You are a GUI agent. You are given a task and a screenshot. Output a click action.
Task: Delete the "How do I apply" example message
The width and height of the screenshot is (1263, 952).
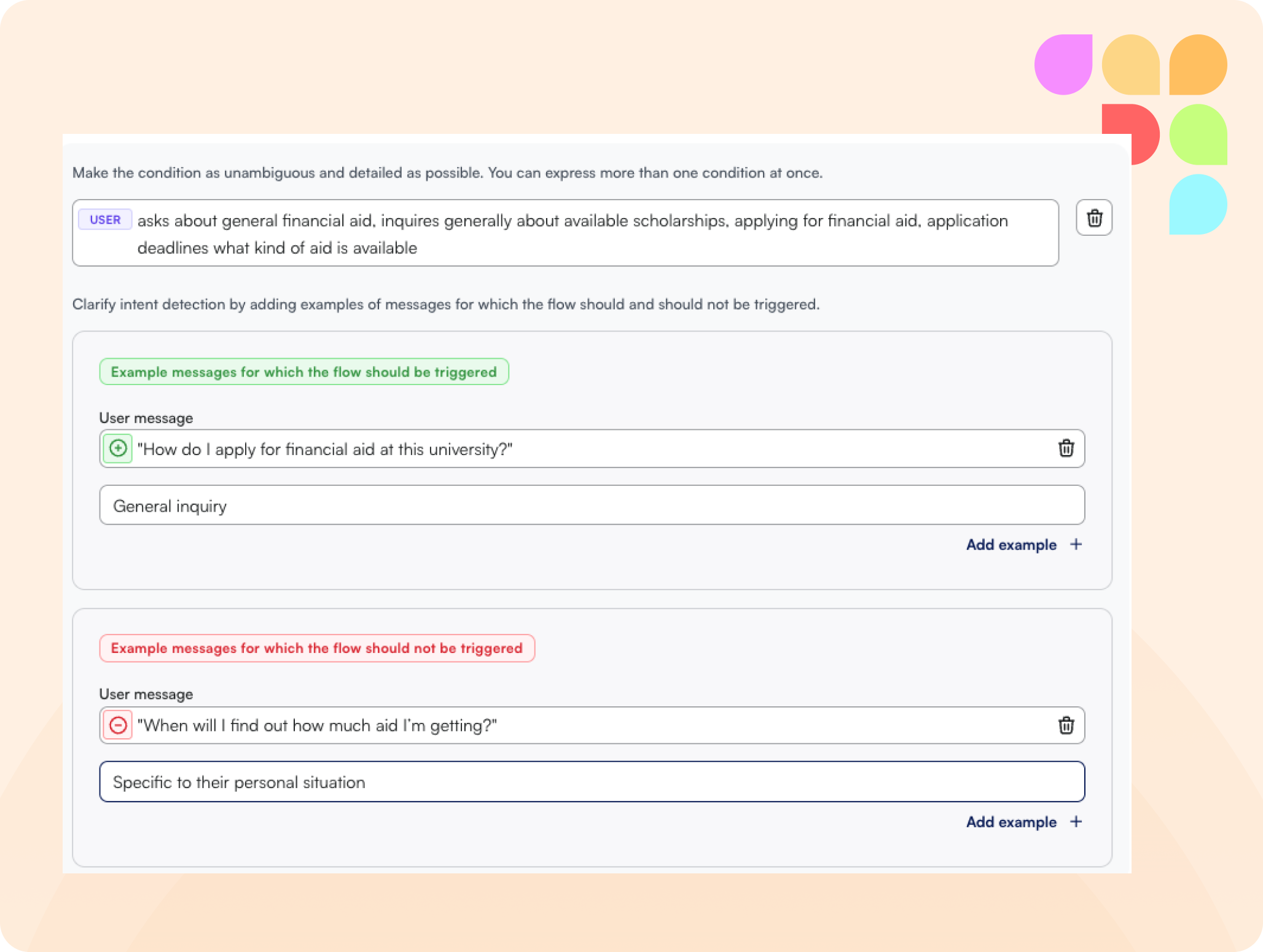click(1066, 448)
